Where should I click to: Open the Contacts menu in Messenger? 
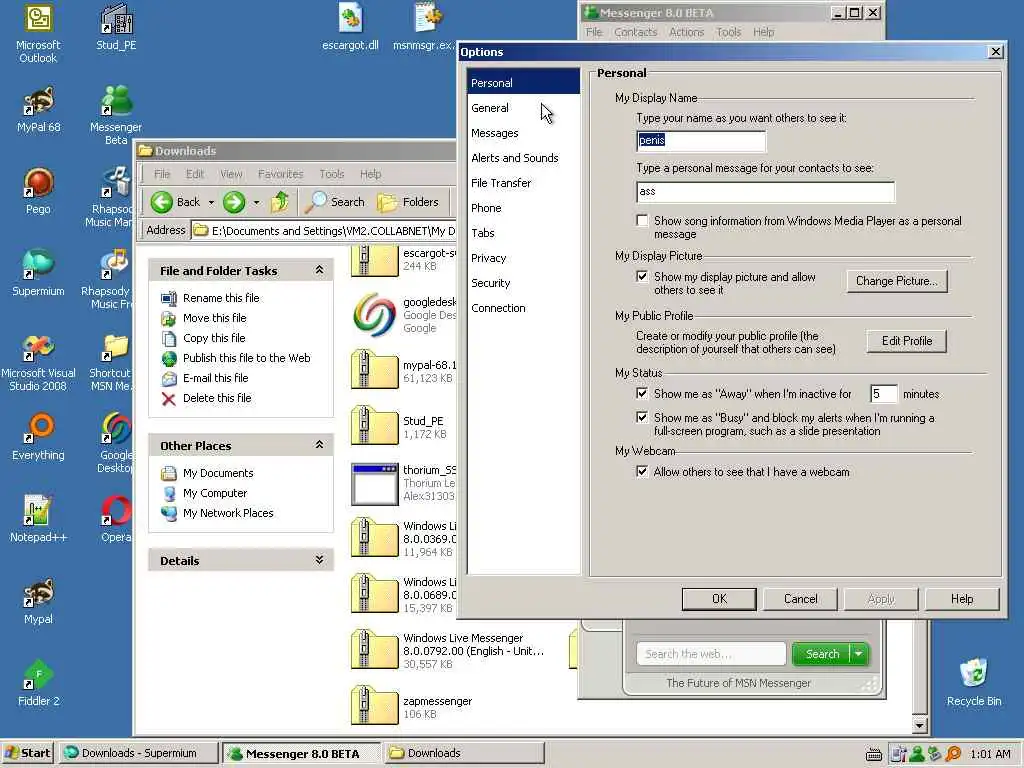pyautogui.click(x=635, y=32)
